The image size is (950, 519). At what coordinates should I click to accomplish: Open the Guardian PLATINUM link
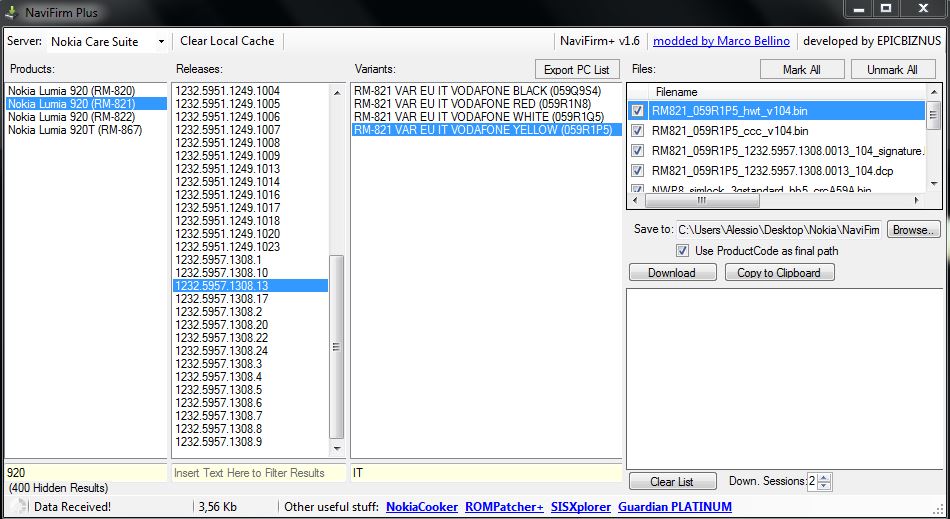(x=675, y=507)
